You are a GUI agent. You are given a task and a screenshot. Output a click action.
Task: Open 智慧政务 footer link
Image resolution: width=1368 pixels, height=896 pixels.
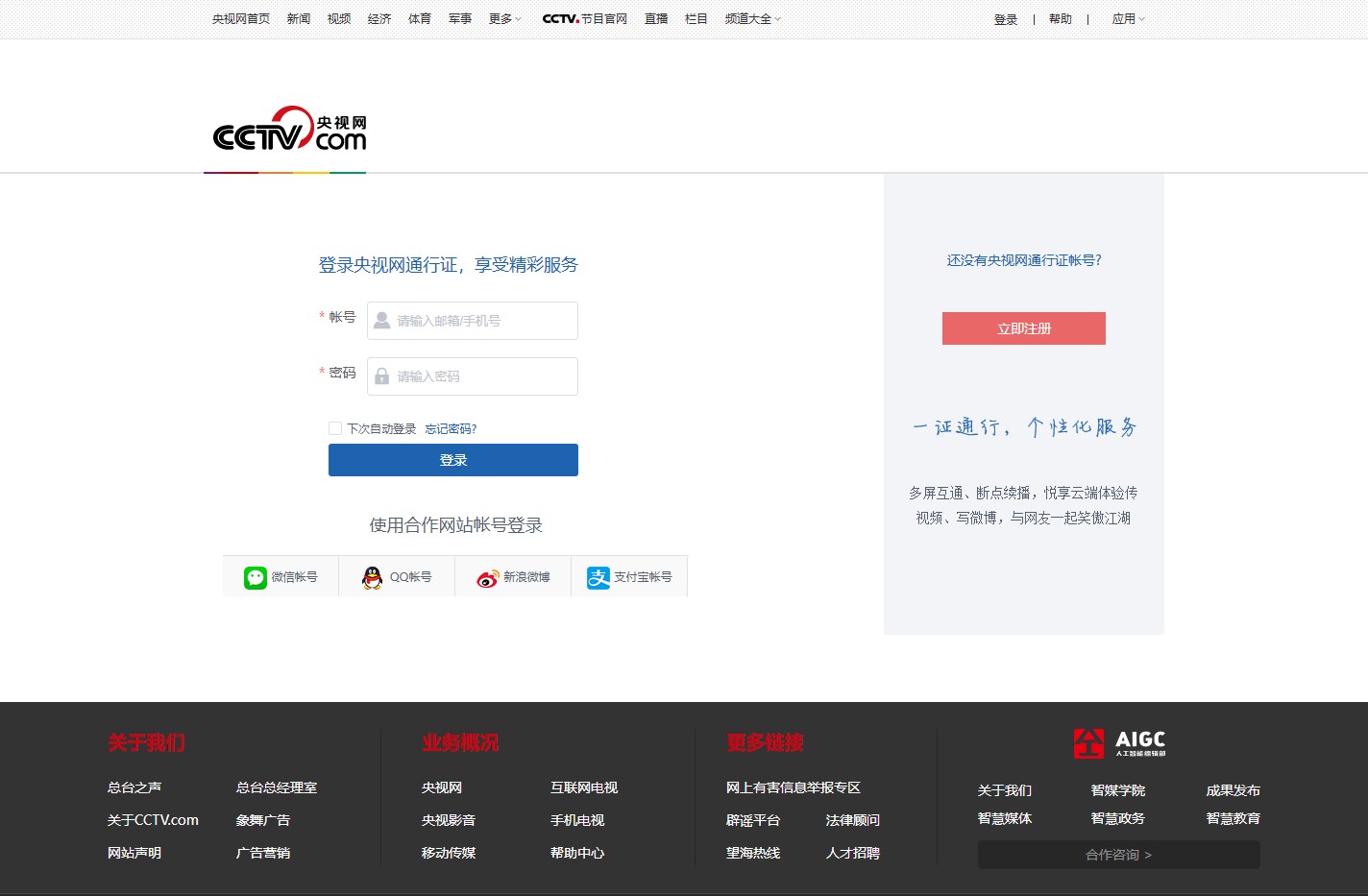[1118, 818]
